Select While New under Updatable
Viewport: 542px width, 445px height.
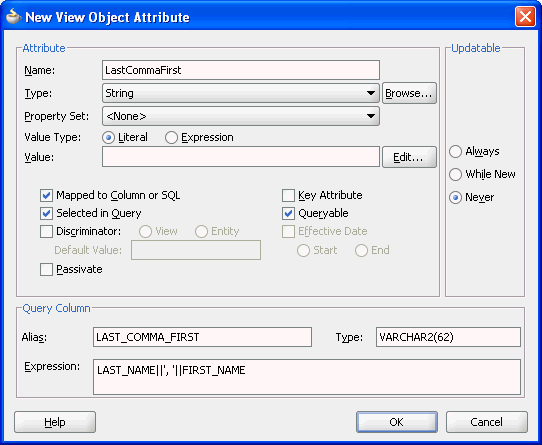tap(455, 174)
